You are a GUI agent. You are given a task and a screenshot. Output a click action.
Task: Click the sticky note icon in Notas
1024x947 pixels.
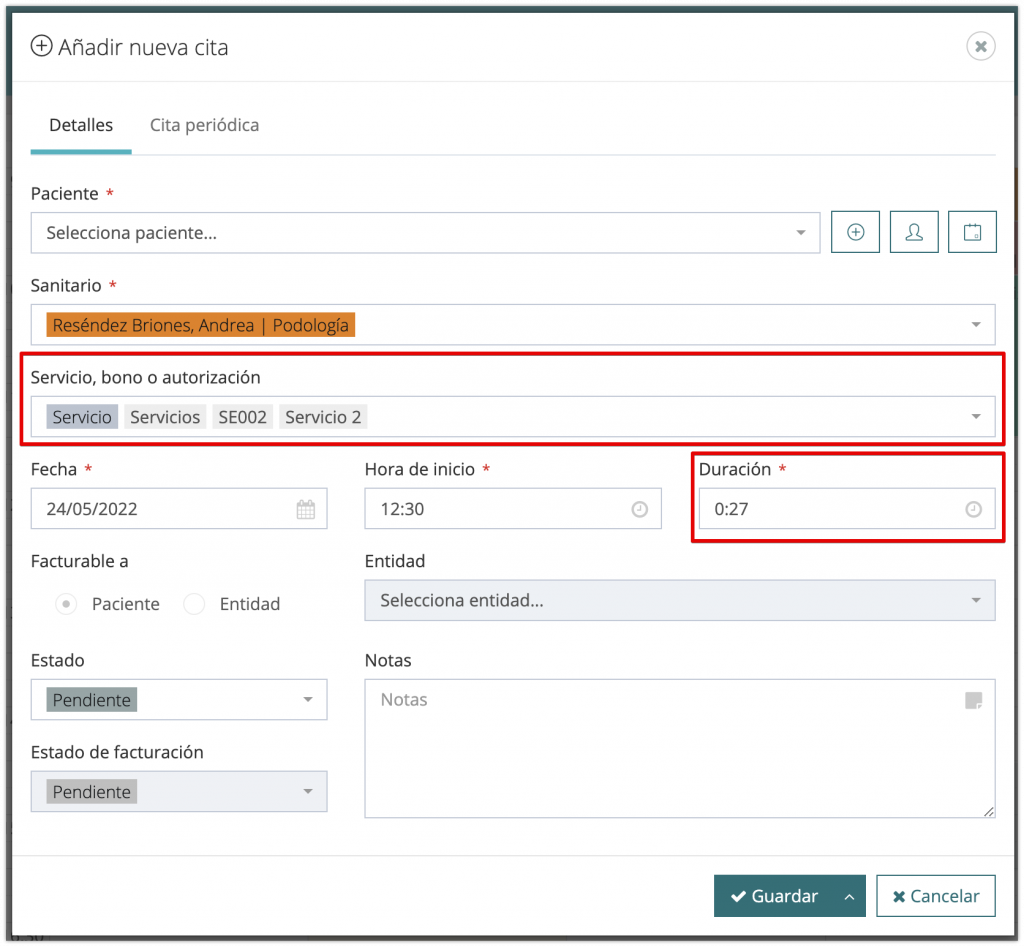click(973, 700)
